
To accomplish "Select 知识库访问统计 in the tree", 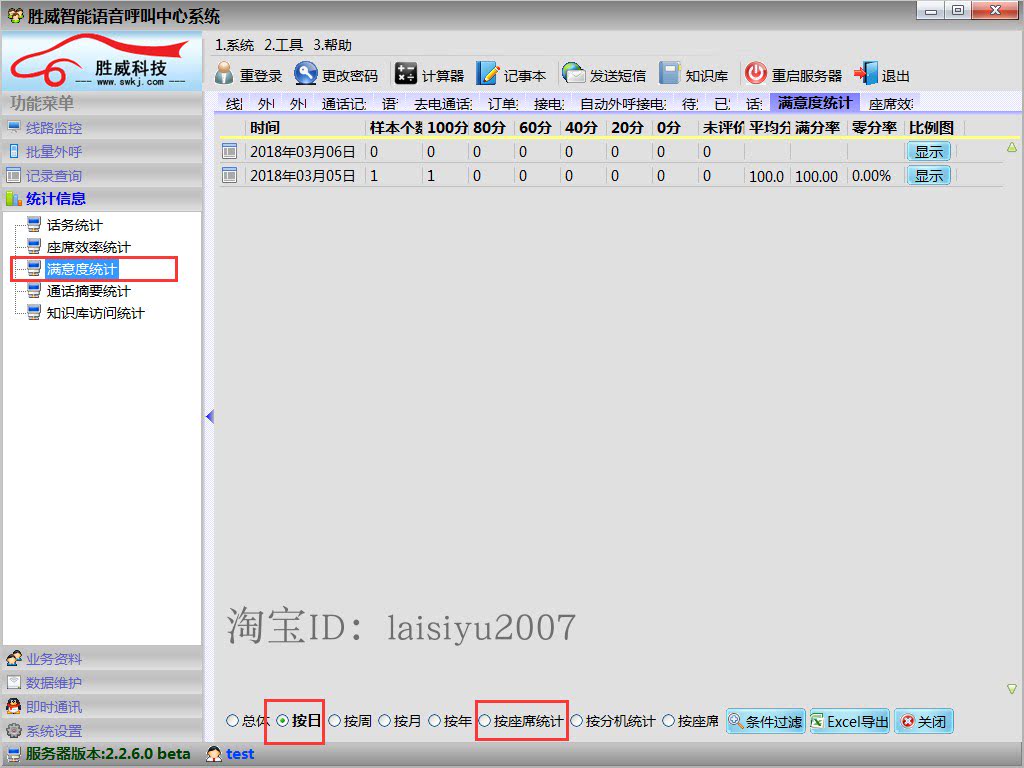I will click(95, 313).
